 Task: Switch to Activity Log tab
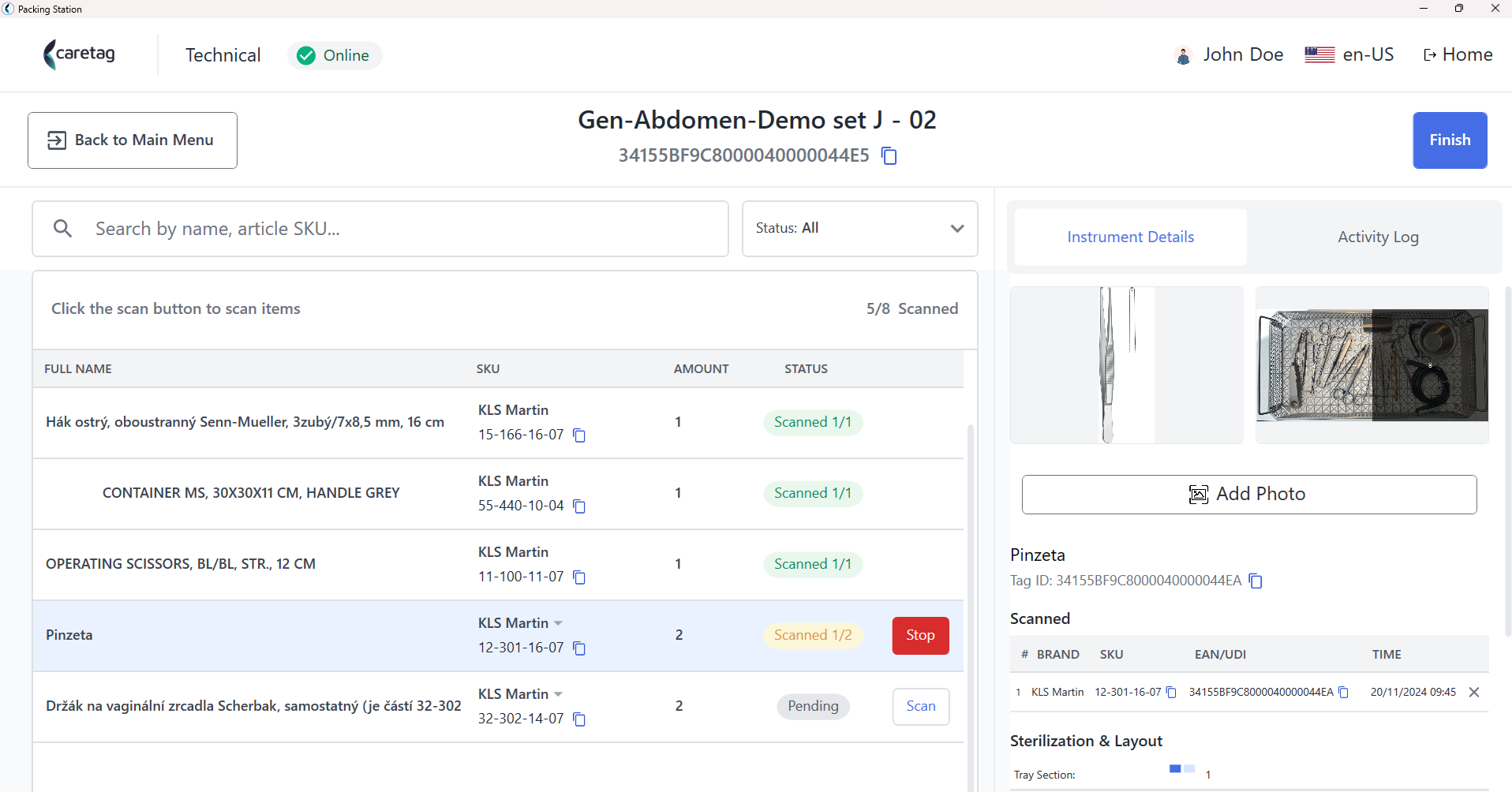[1378, 237]
